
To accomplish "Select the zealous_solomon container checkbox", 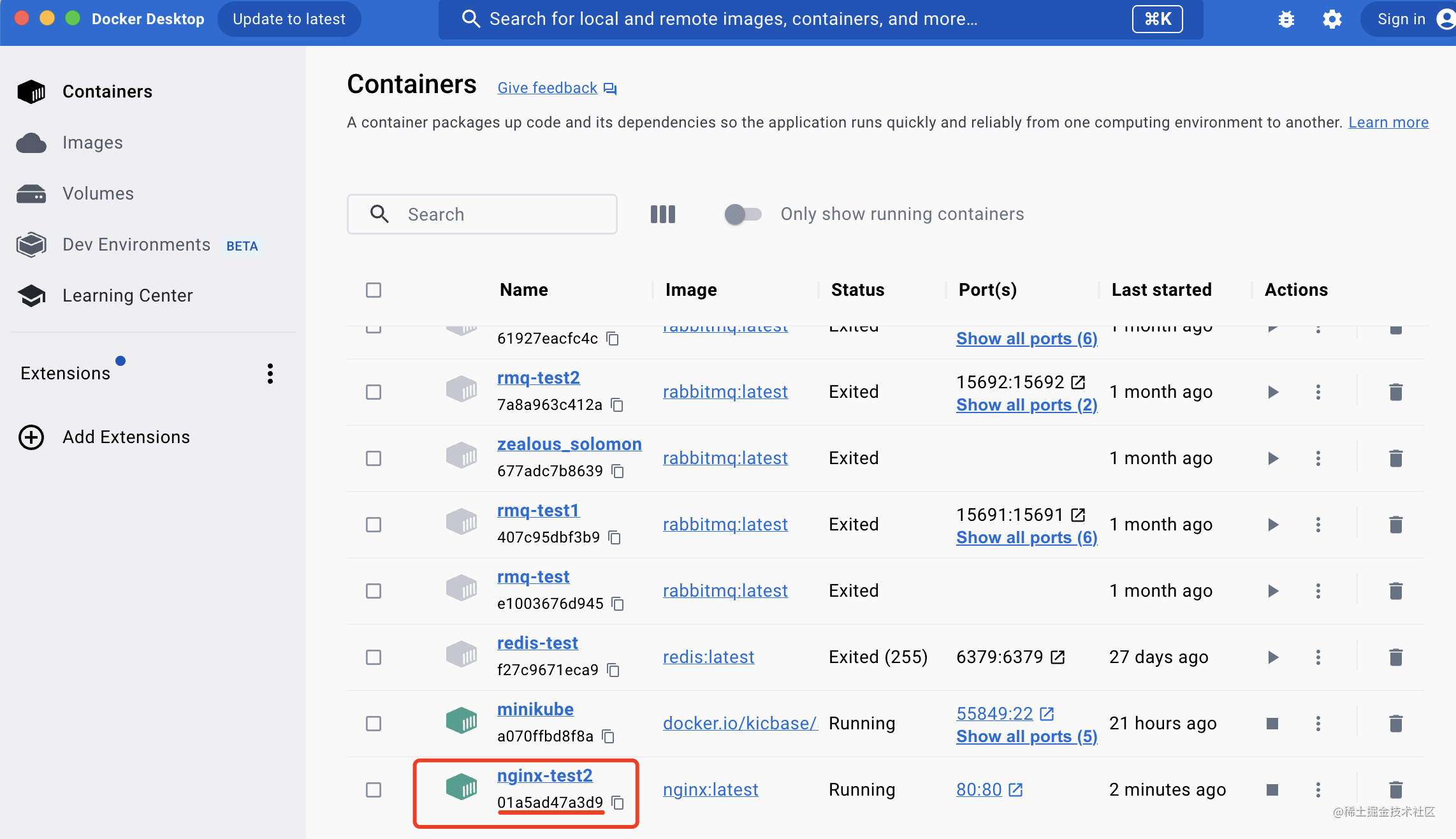I will [374, 458].
